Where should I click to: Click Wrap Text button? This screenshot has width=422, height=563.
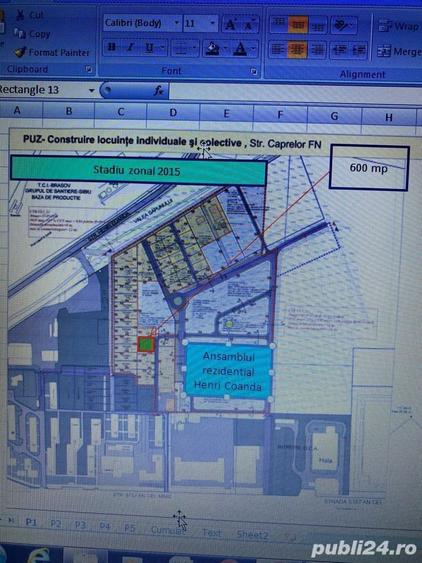(399, 27)
